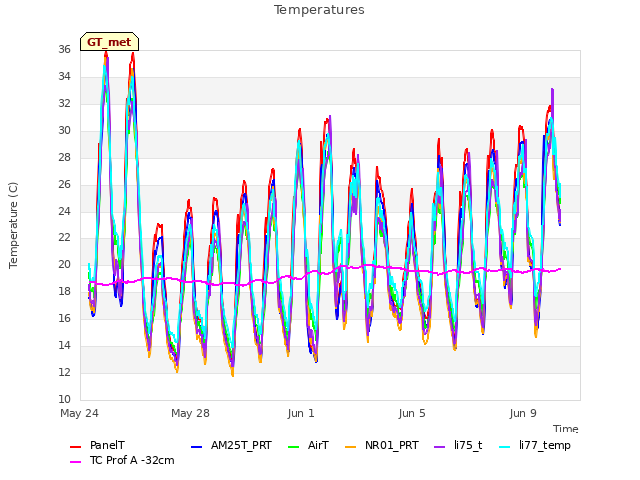Click the 20 y-axis tick label
The width and height of the screenshot is (640, 480).
pos(64,265)
